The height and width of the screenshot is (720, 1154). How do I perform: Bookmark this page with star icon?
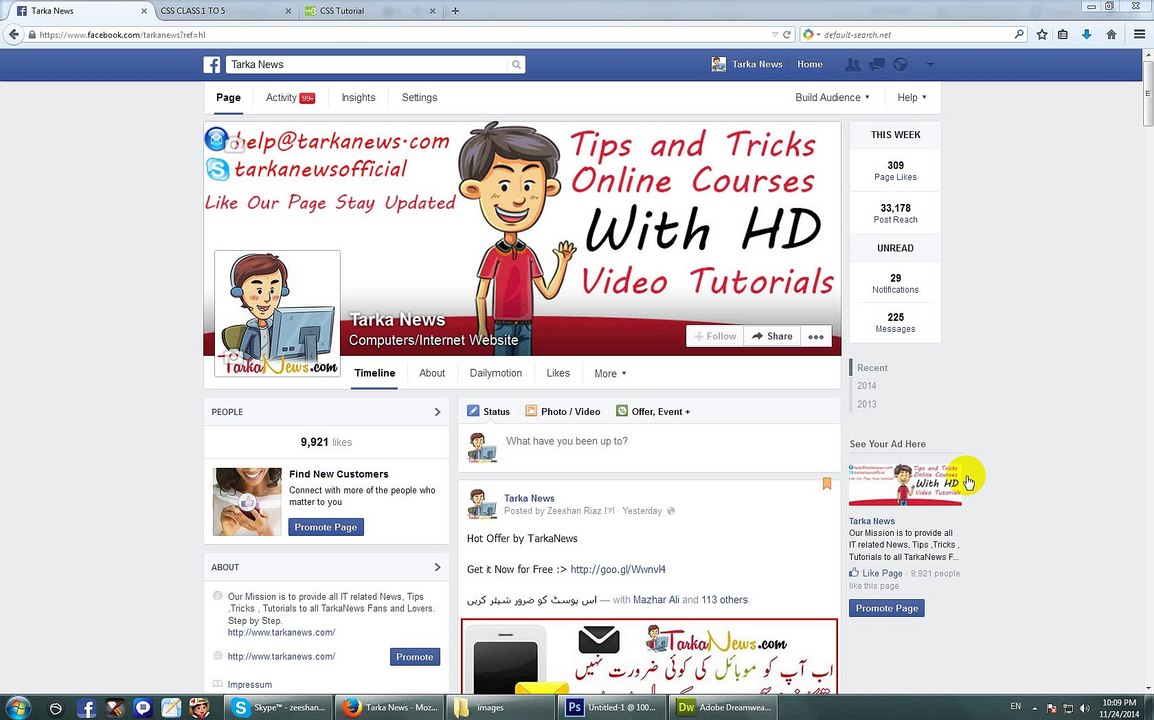click(x=1042, y=35)
